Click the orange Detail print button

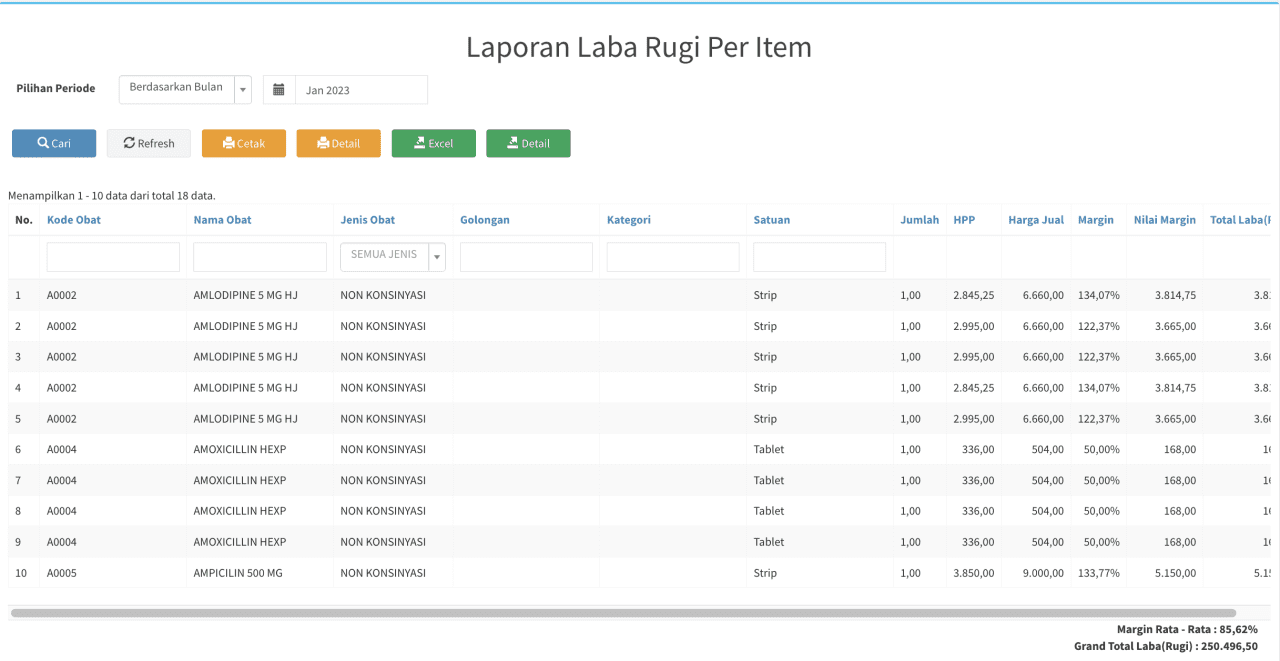click(x=339, y=143)
